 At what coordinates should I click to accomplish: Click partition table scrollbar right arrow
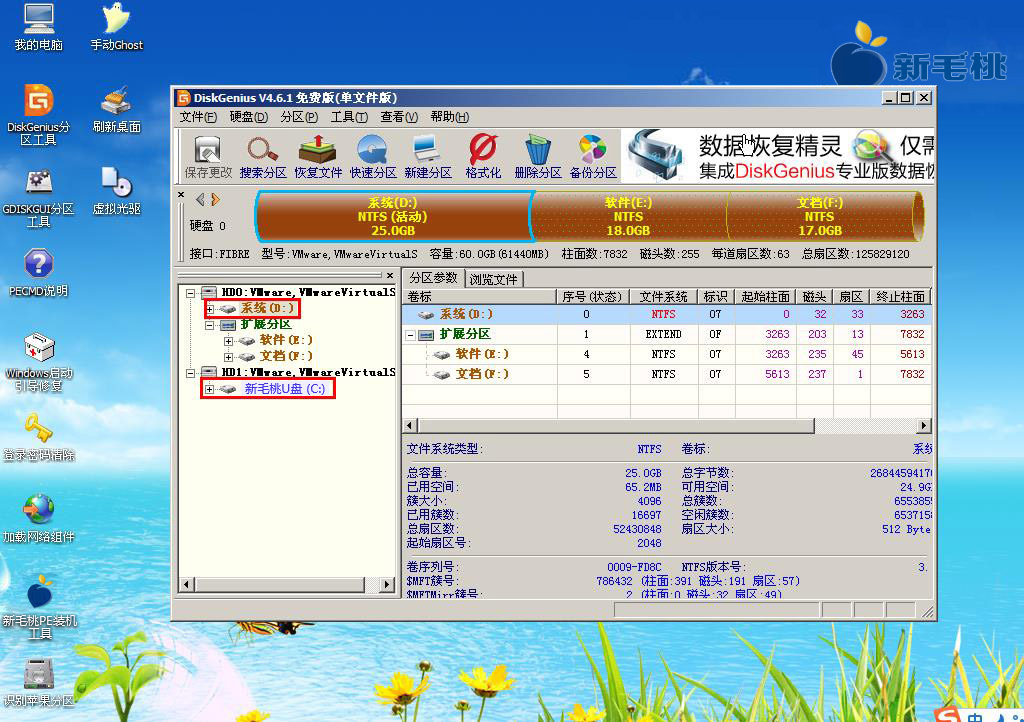point(923,426)
